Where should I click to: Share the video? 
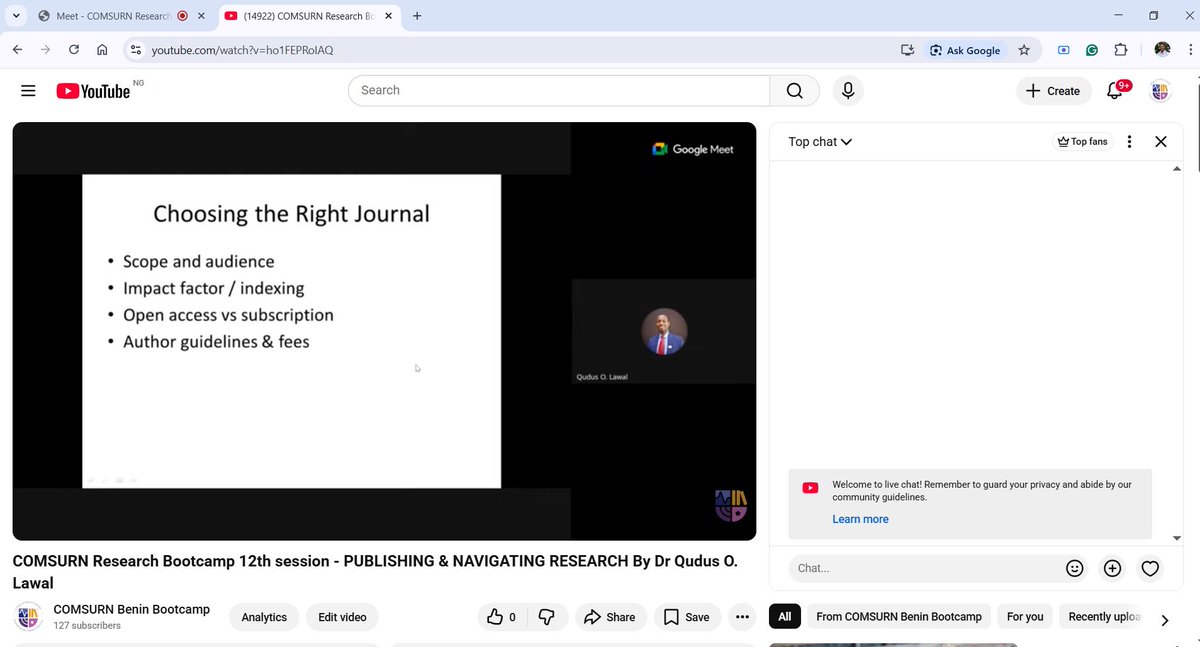pyautogui.click(x=610, y=617)
